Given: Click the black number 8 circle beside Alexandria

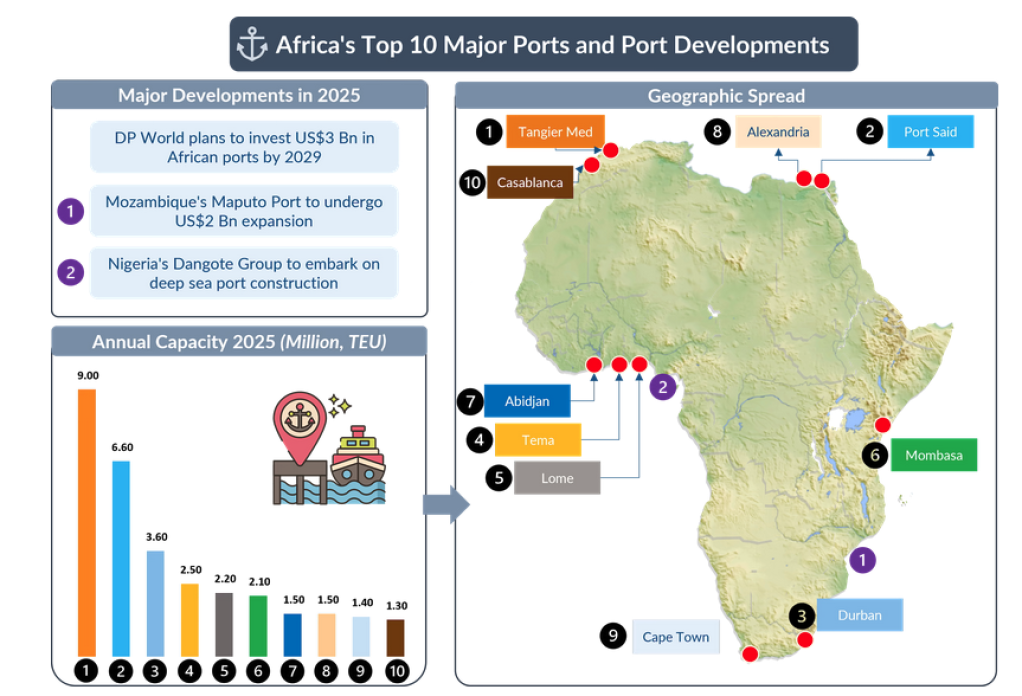Looking at the screenshot, I should pyautogui.click(x=716, y=132).
